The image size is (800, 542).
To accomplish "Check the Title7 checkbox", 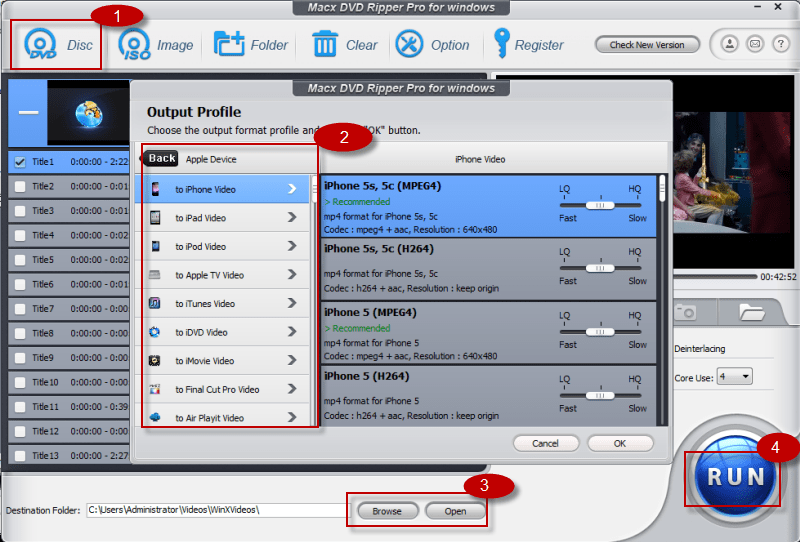I will 20,309.
